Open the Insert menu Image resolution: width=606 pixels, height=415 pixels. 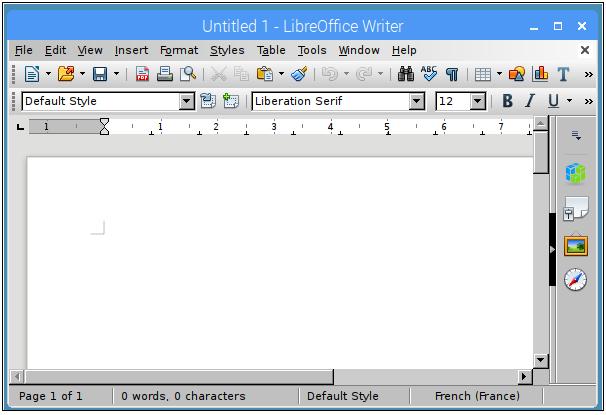[131, 50]
